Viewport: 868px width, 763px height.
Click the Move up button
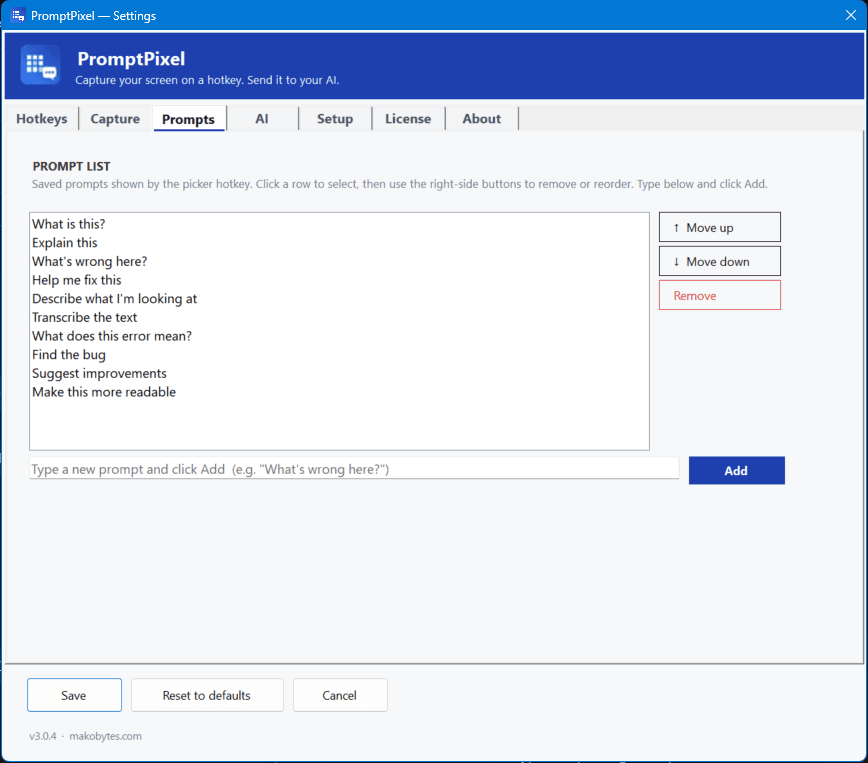pos(720,227)
